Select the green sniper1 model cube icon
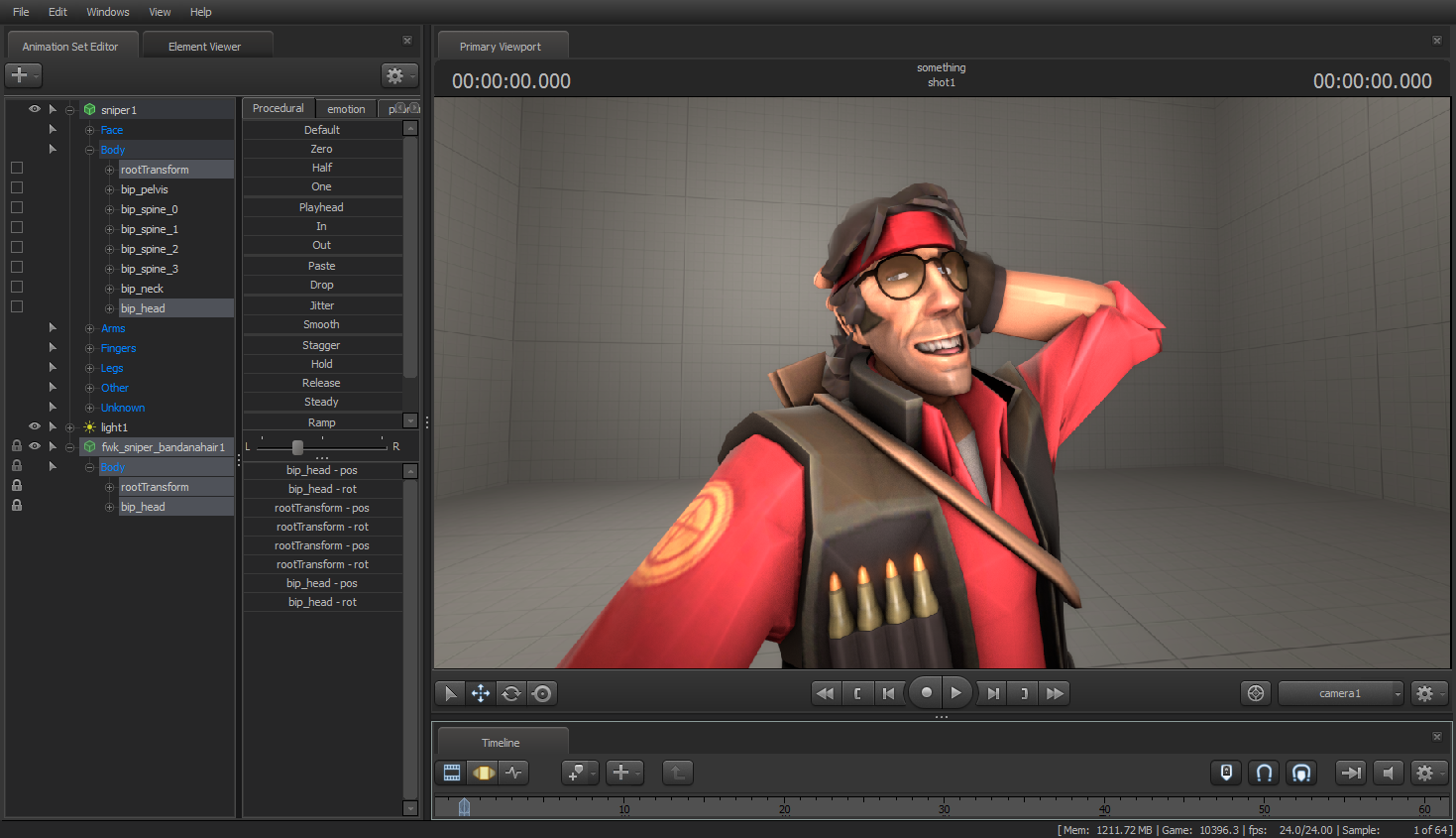1456x838 pixels. click(x=90, y=110)
